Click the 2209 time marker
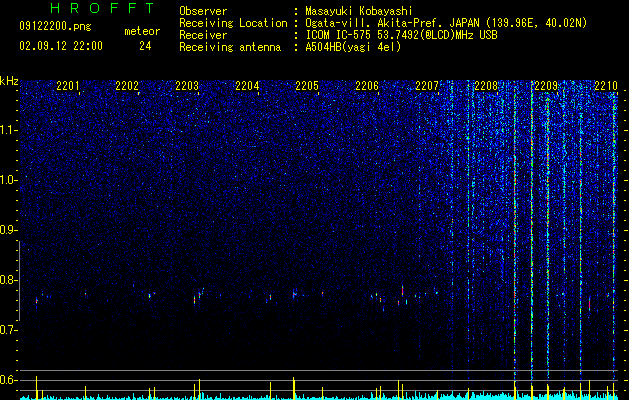The width and height of the screenshot is (629, 400). (546, 86)
